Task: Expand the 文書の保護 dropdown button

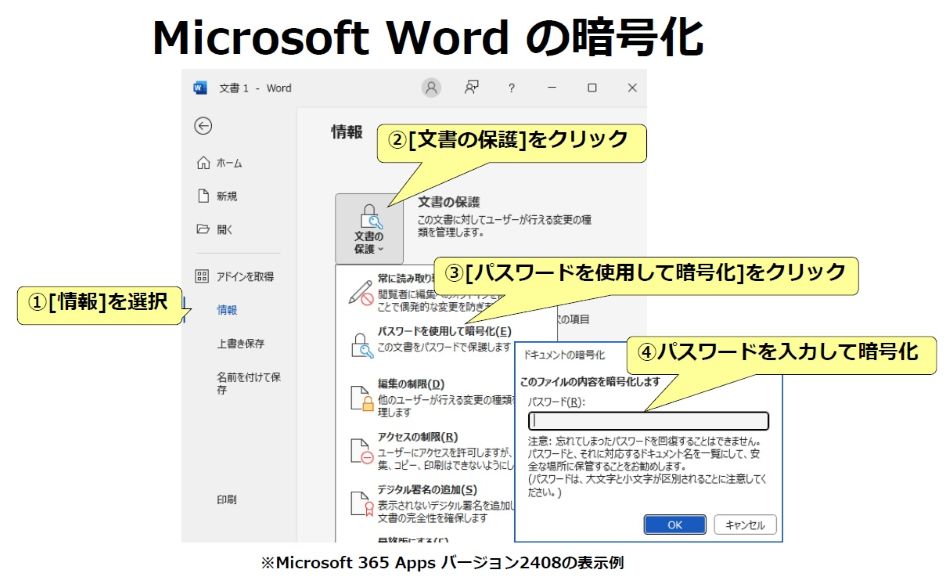Action: click(368, 227)
